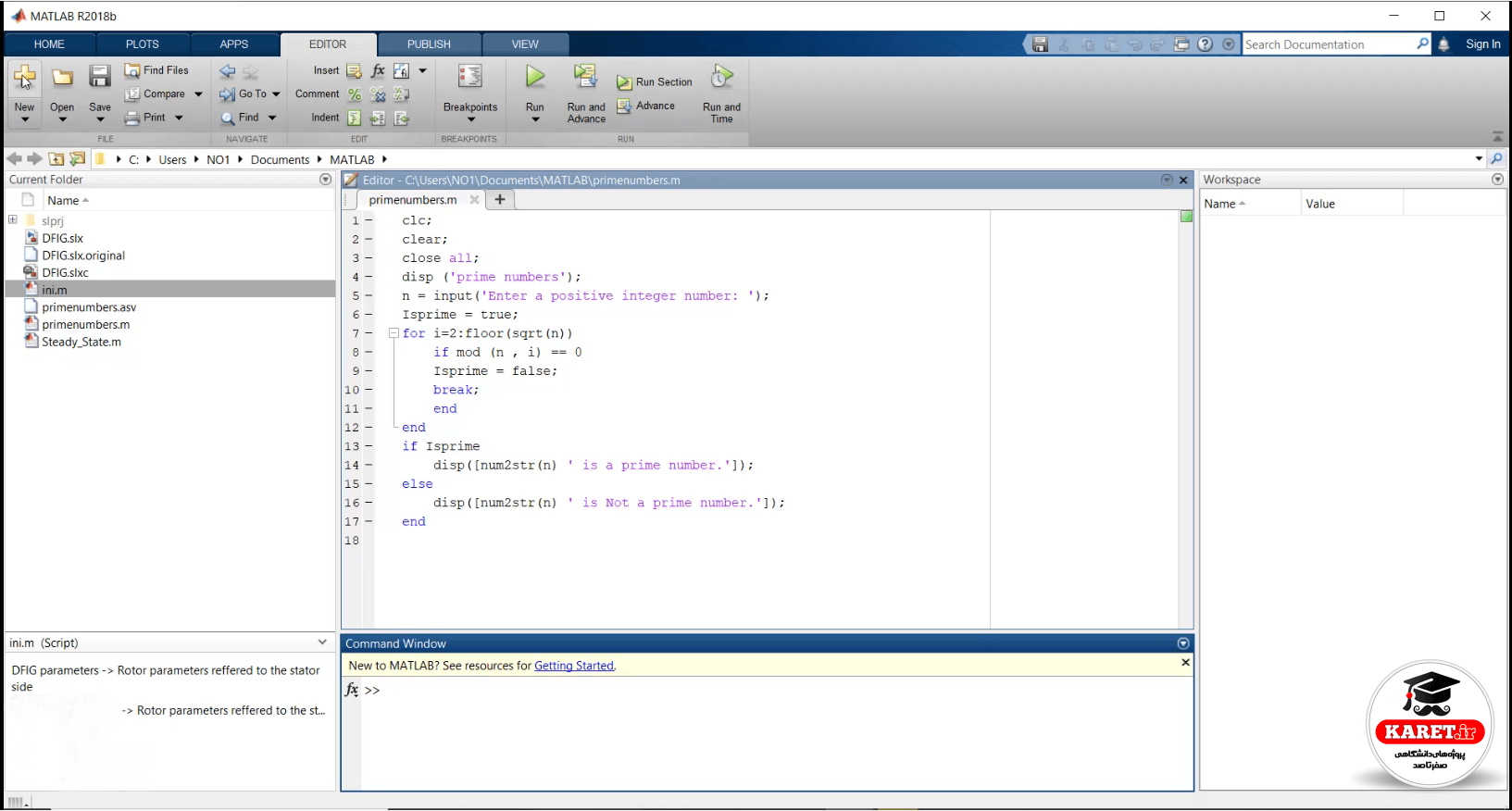Expand address bar history dropdown
The height and width of the screenshot is (811, 1512).
coord(1479,159)
